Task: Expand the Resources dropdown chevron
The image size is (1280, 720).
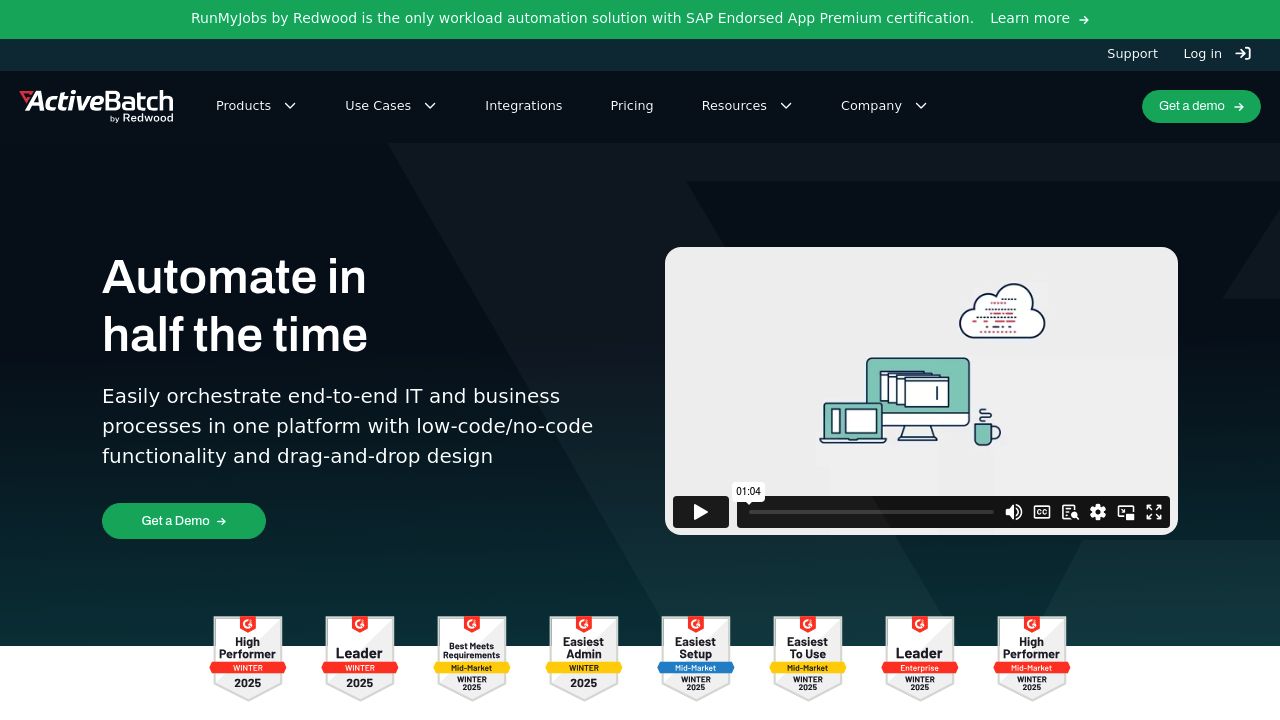Action: [x=786, y=106]
